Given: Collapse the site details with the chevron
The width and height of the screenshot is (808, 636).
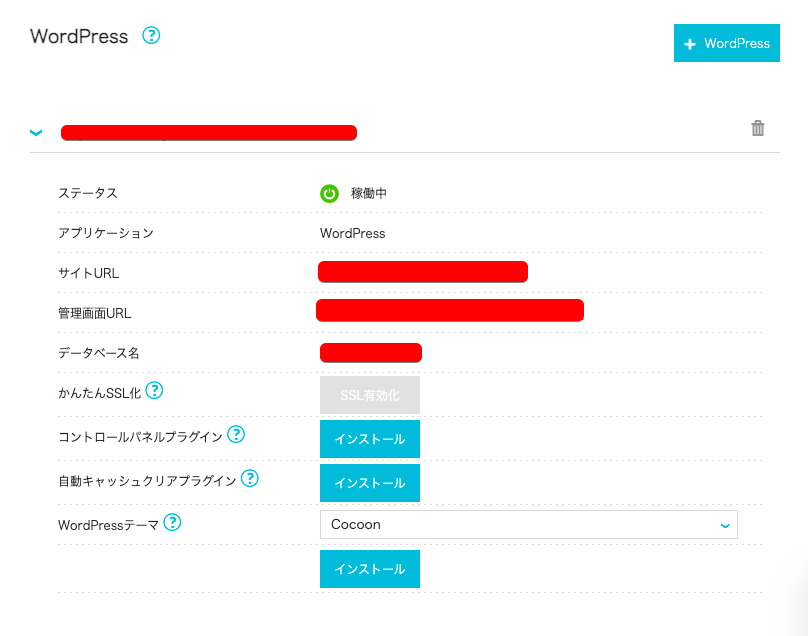Looking at the screenshot, I should click(37, 132).
